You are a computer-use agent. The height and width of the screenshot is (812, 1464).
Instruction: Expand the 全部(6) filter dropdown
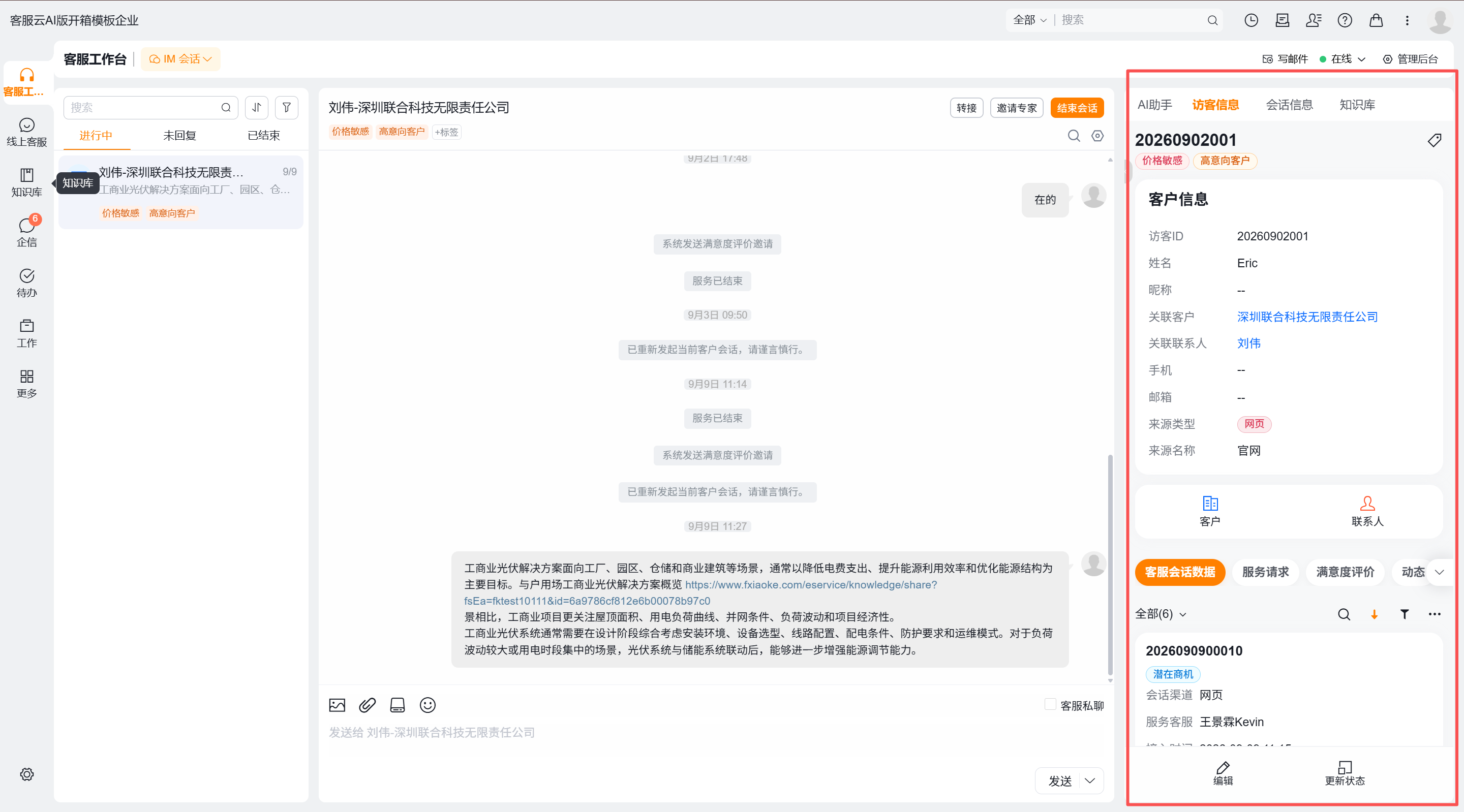point(1161,614)
